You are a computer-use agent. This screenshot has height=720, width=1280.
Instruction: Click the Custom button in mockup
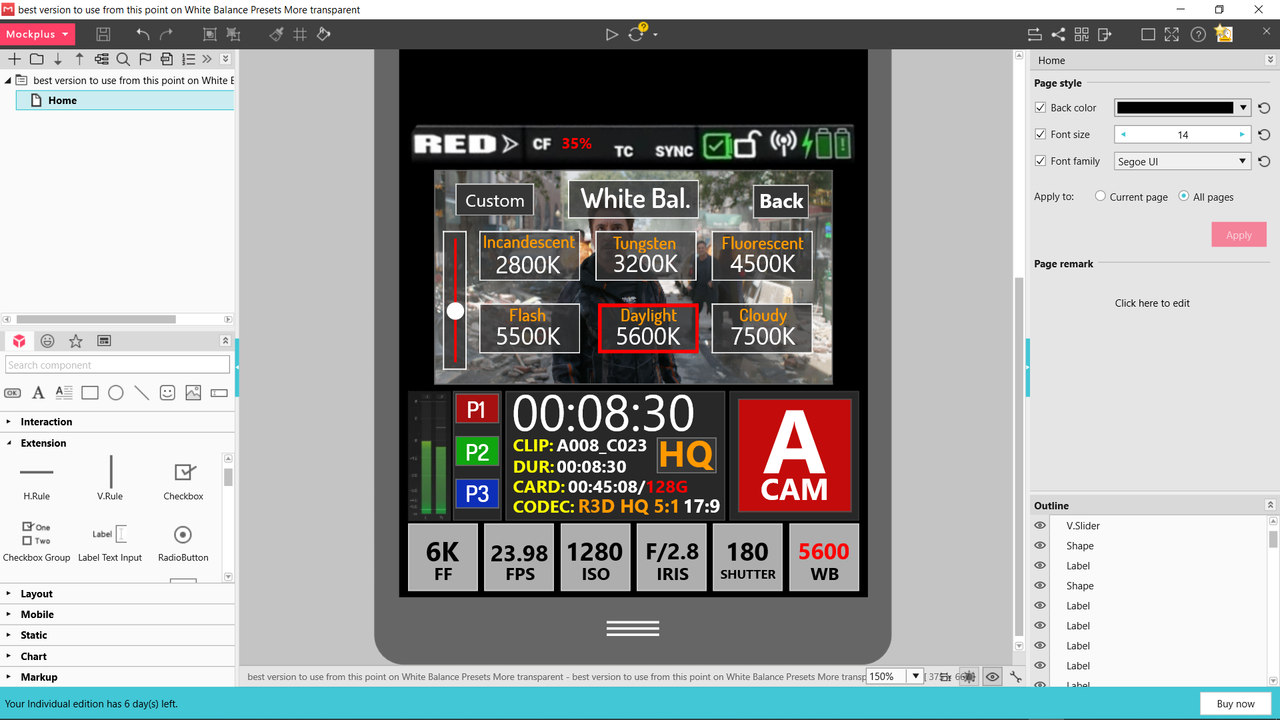(x=494, y=201)
